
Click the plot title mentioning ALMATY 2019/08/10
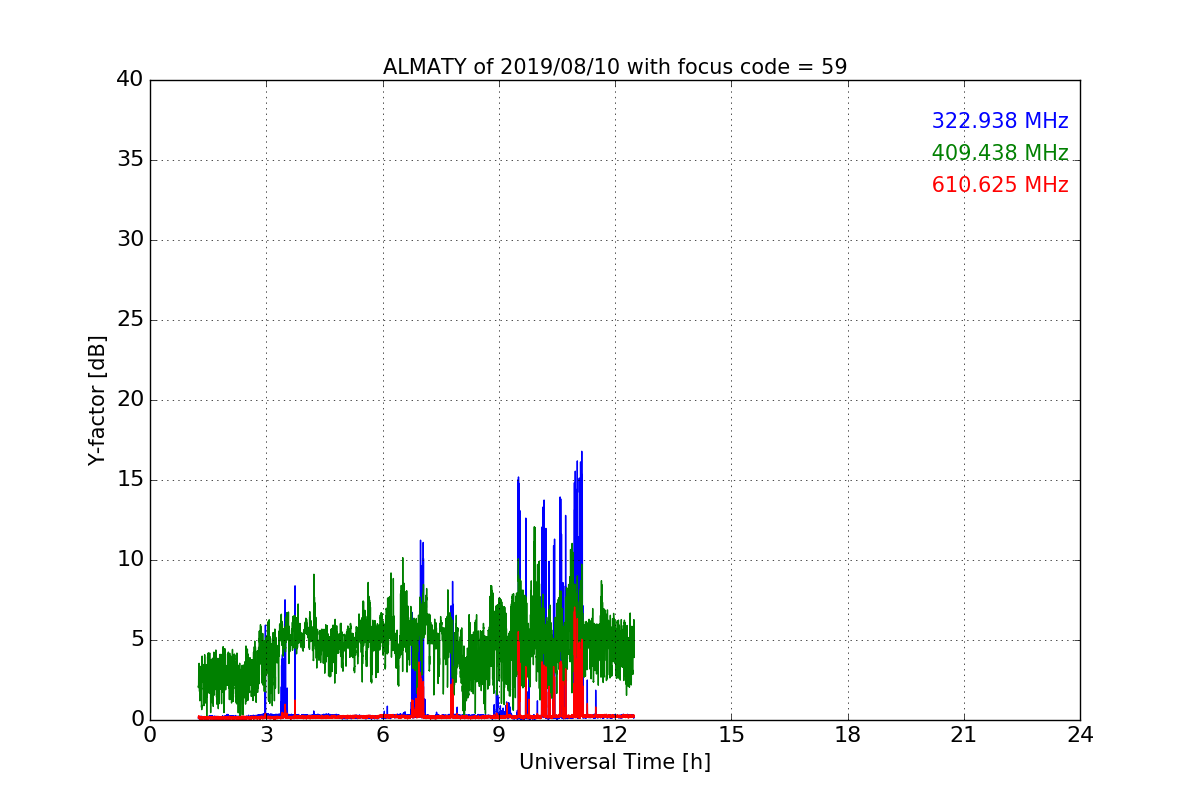point(615,67)
